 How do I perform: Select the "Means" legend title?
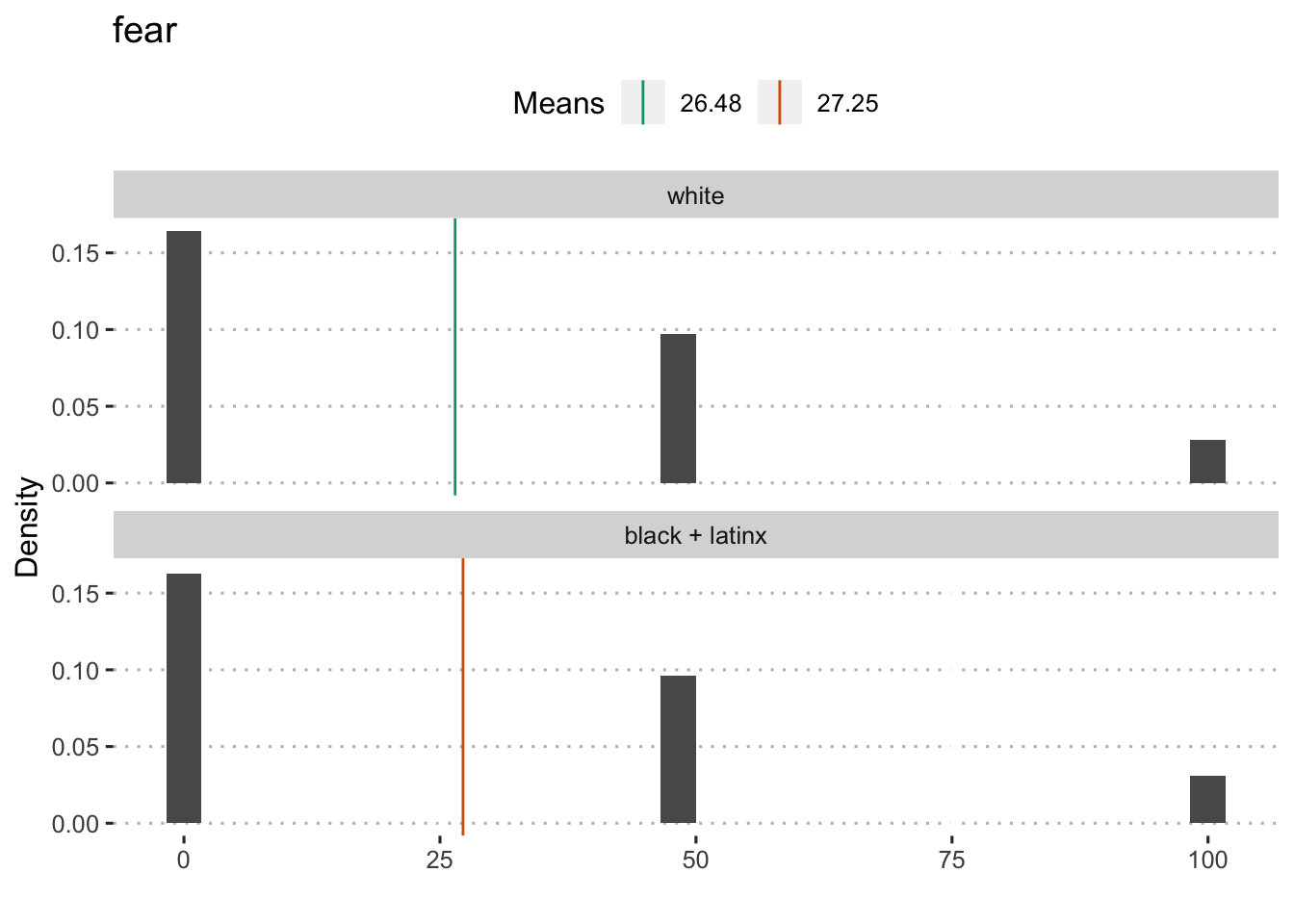tap(558, 103)
